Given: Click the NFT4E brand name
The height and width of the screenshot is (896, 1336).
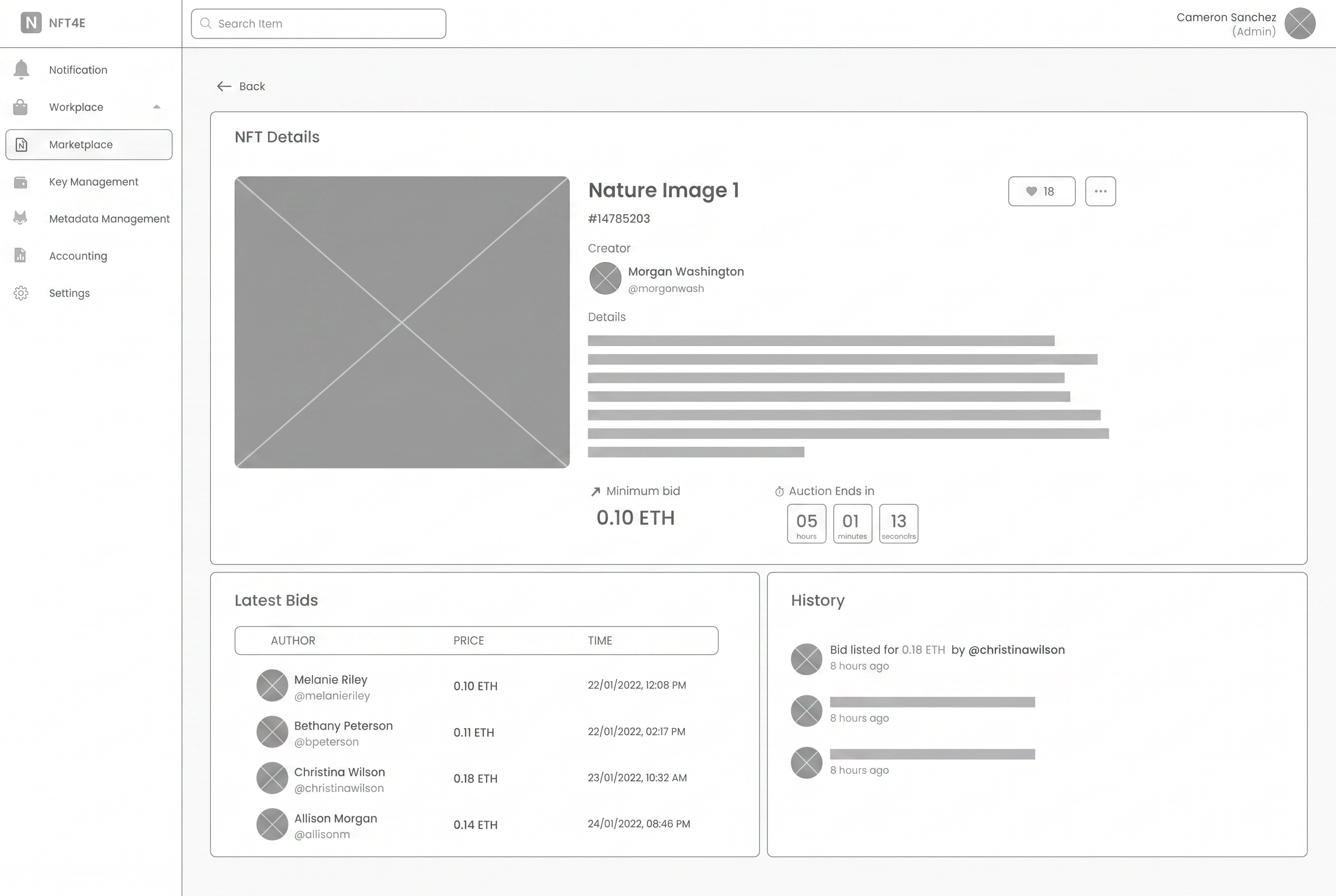Looking at the screenshot, I should (67, 23).
